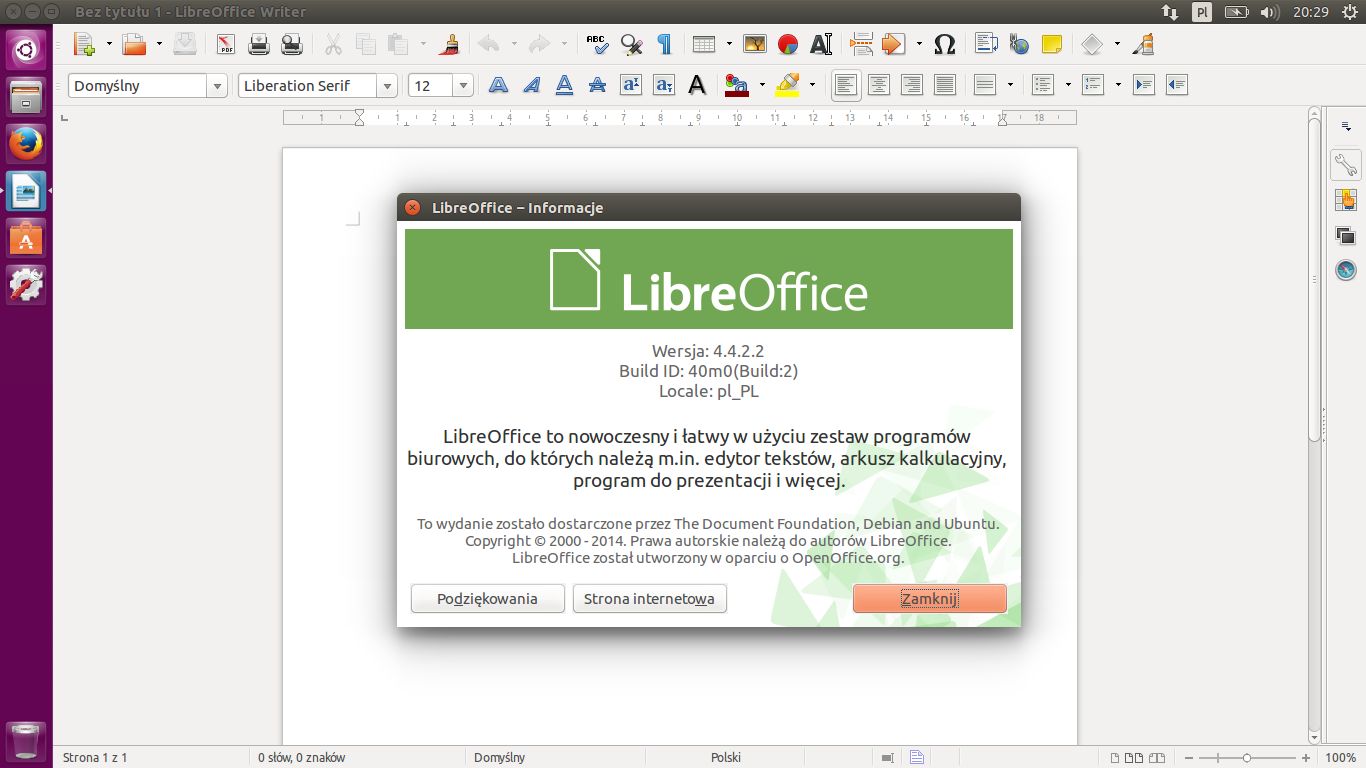Toggle formatting marks (pilcrow)
The image size is (1366, 768).
(664, 44)
